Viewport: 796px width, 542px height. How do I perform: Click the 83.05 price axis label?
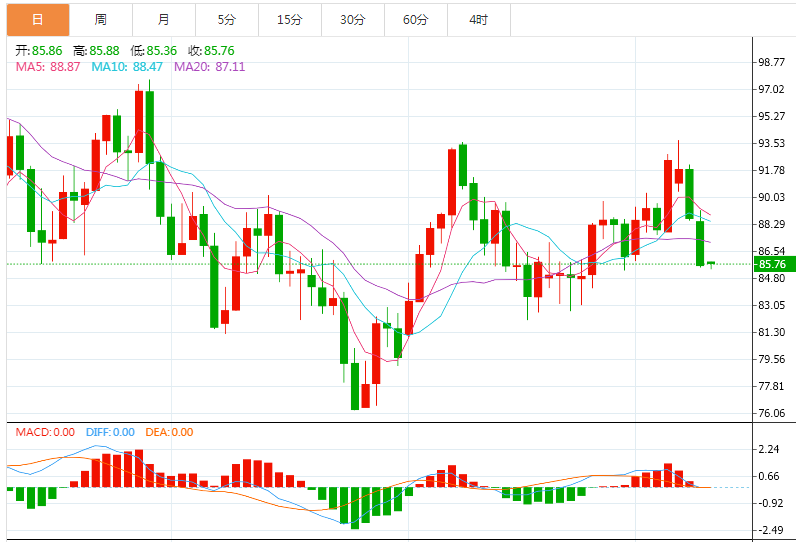pyautogui.click(x=771, y=305)
